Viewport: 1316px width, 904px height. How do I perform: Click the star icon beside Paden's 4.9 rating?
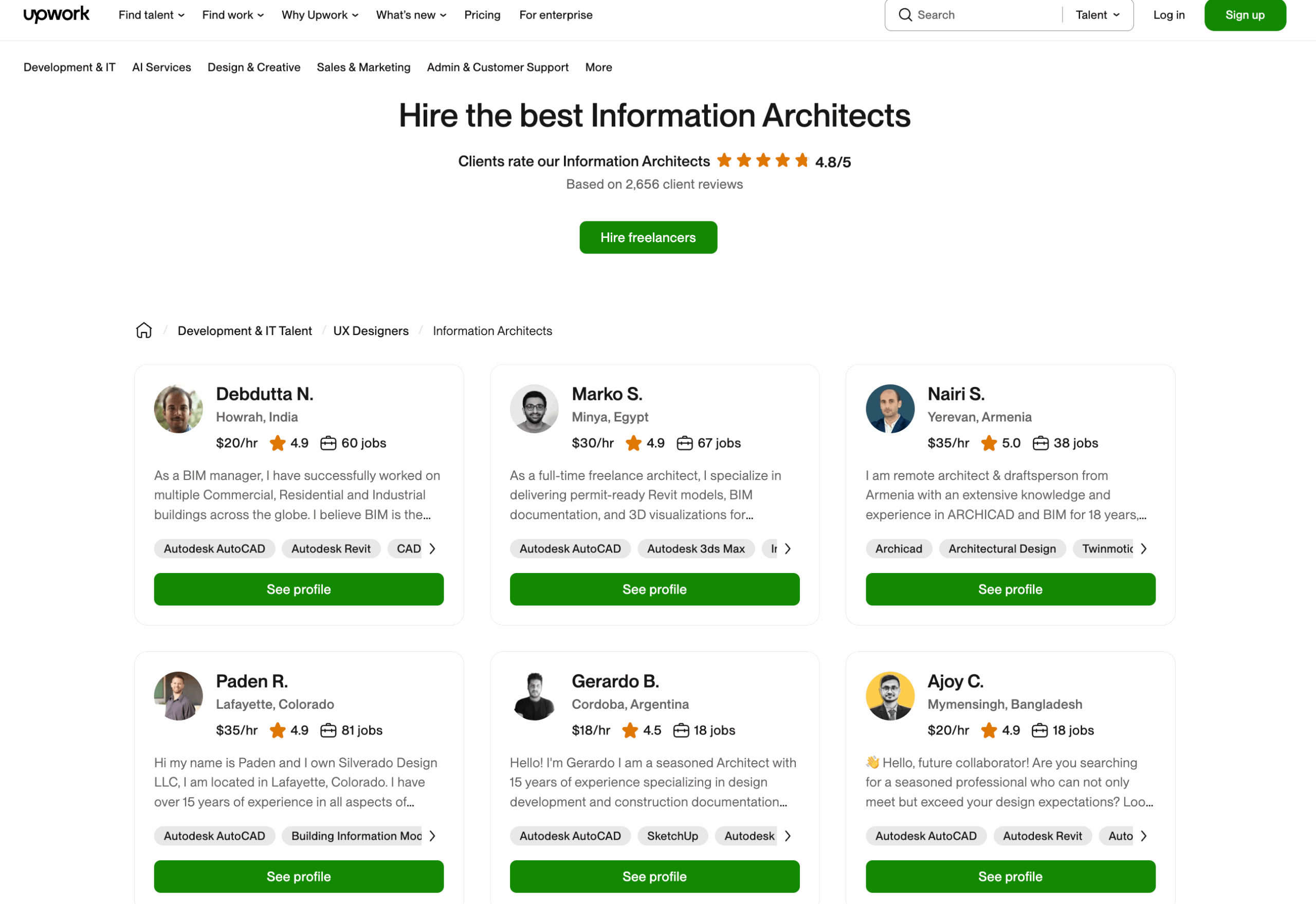pos(278,730)
